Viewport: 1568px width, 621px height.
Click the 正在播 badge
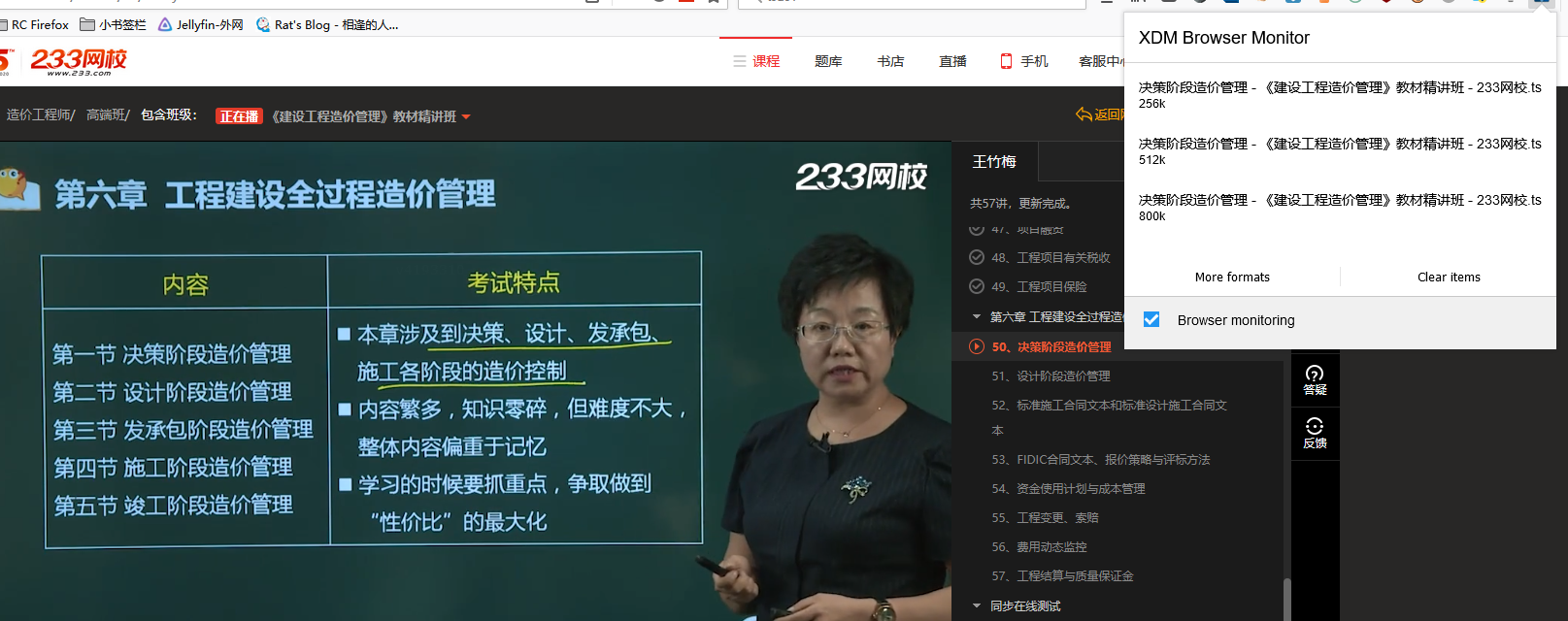coord(239,116)
